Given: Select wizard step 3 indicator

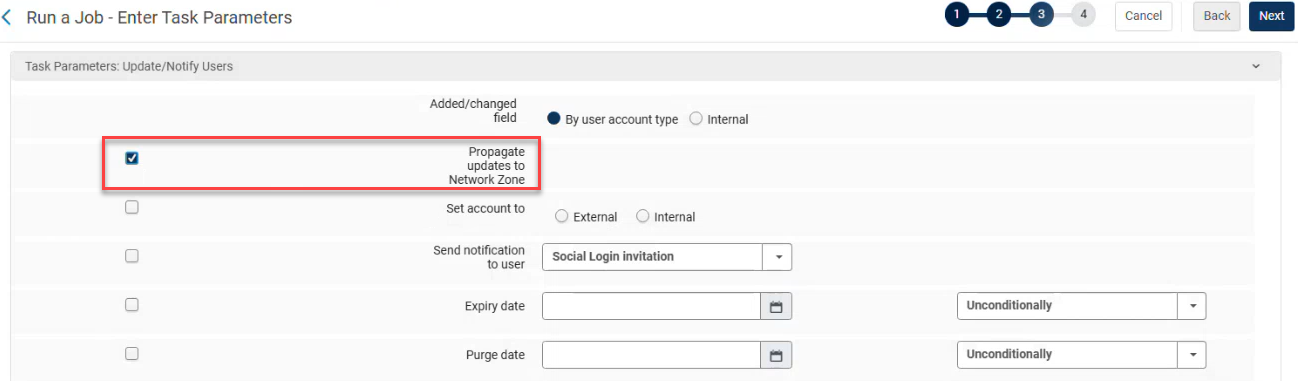Looking at the screenshot, I should [x=1041, y=15].
